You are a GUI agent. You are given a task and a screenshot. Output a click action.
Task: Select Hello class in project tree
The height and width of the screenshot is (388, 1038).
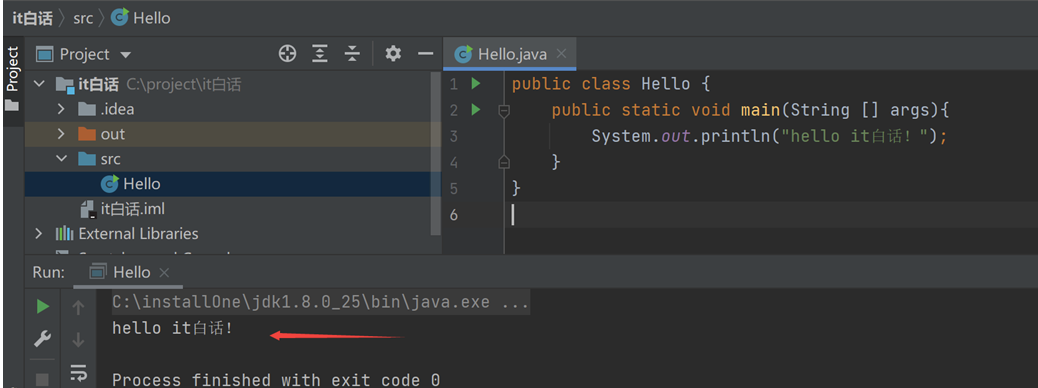228,184
